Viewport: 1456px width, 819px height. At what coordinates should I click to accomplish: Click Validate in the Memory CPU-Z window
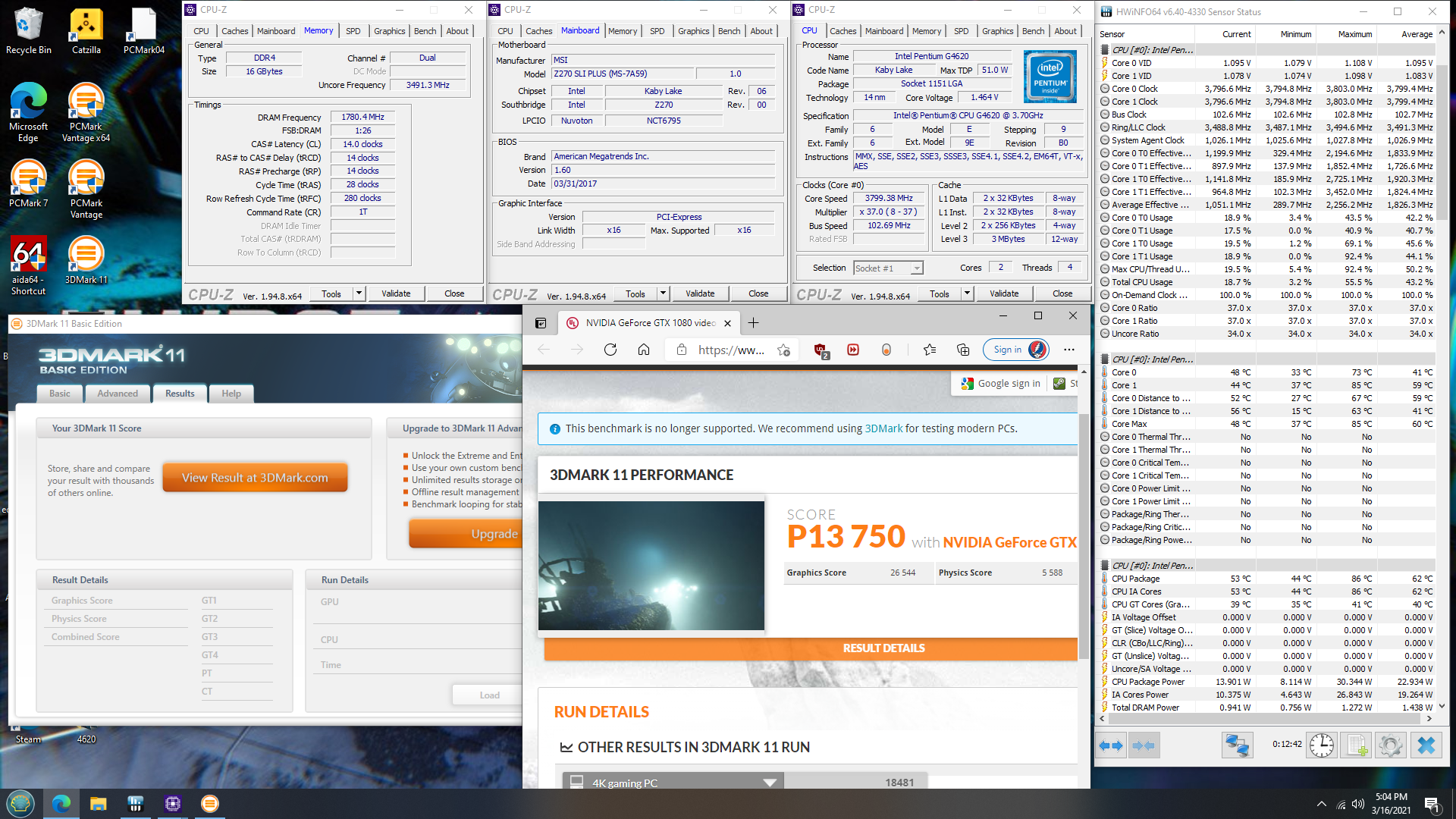click(x=396, y=293)
